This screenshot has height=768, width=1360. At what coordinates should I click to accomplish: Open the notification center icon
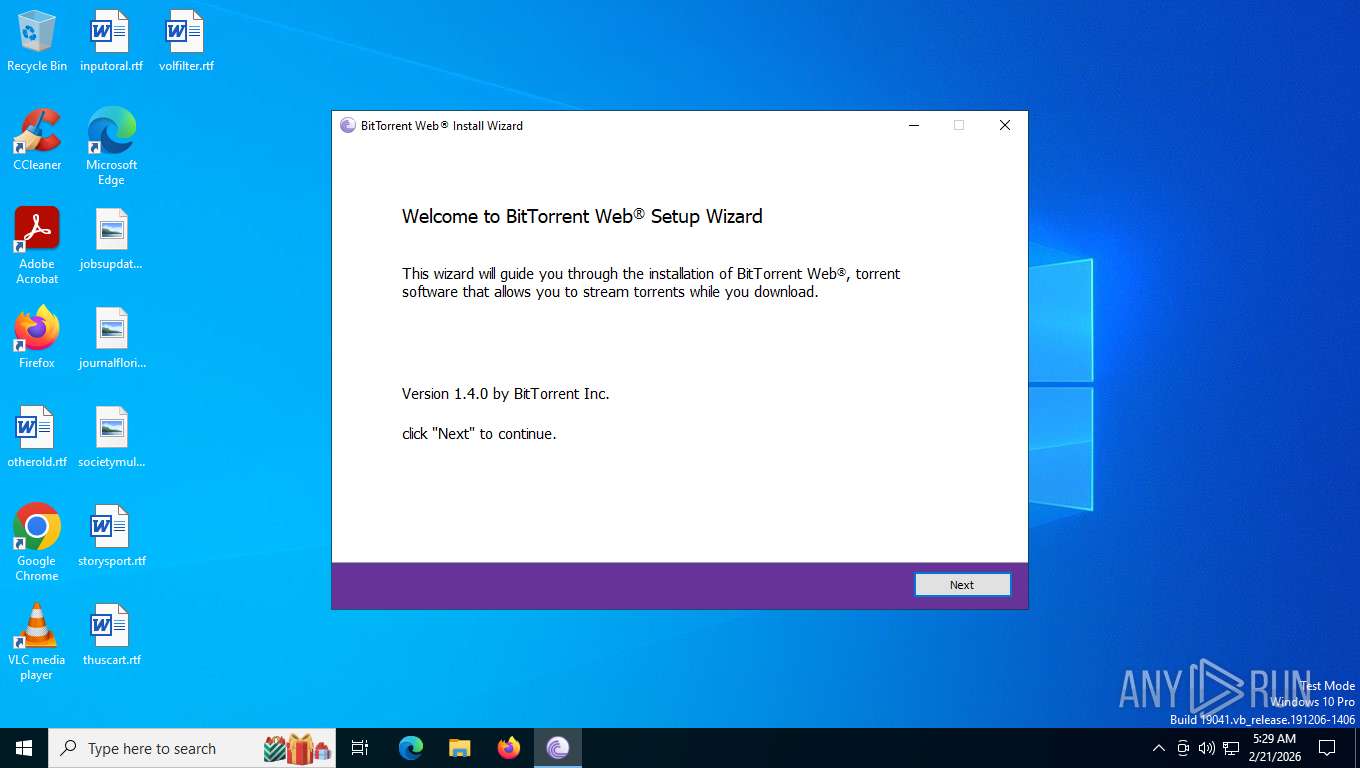(x=1327, y=748)
